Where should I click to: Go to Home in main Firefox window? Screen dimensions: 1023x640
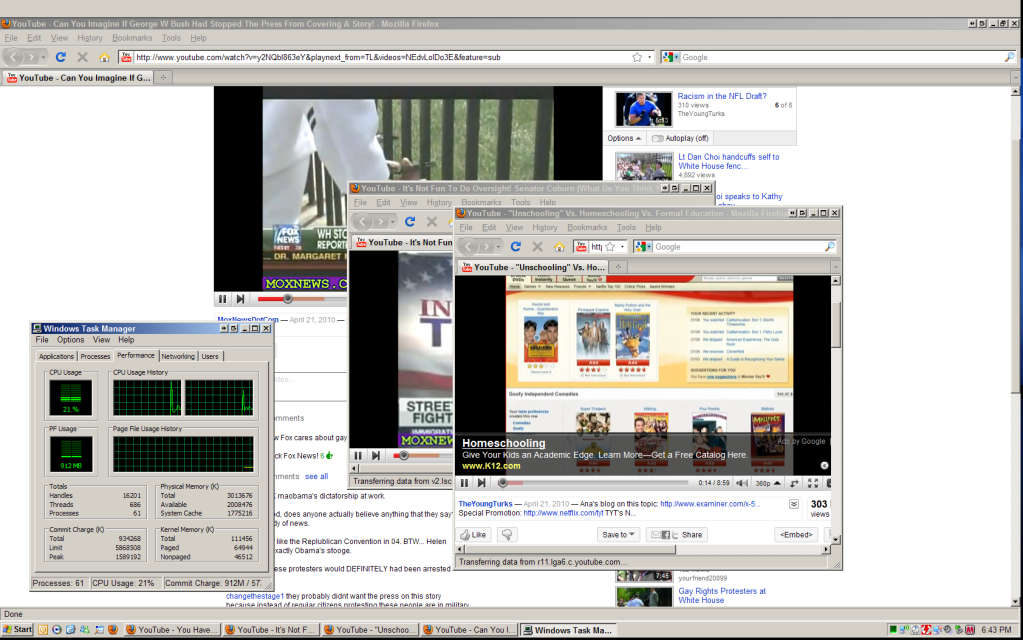coord(104,57)
